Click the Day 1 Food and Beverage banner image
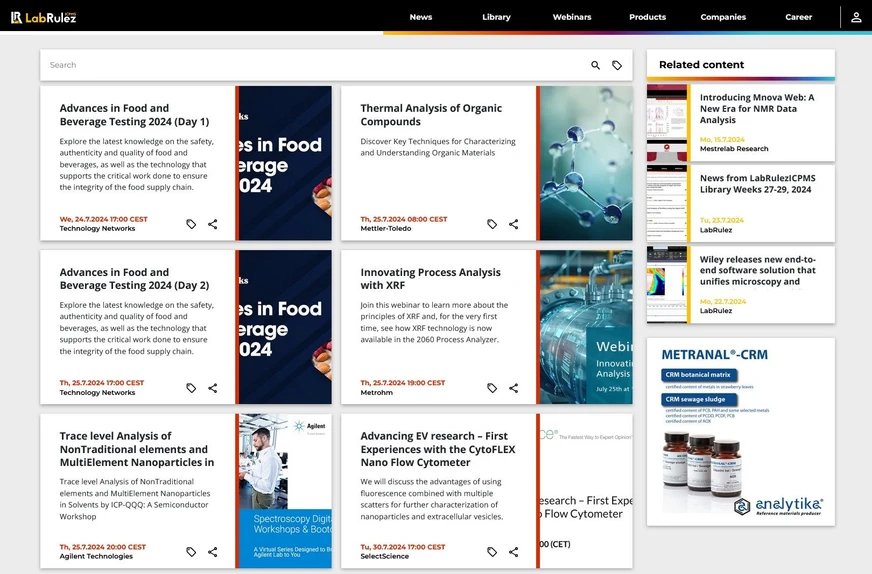Screen dimensions: 872x574 coord(285,163)
